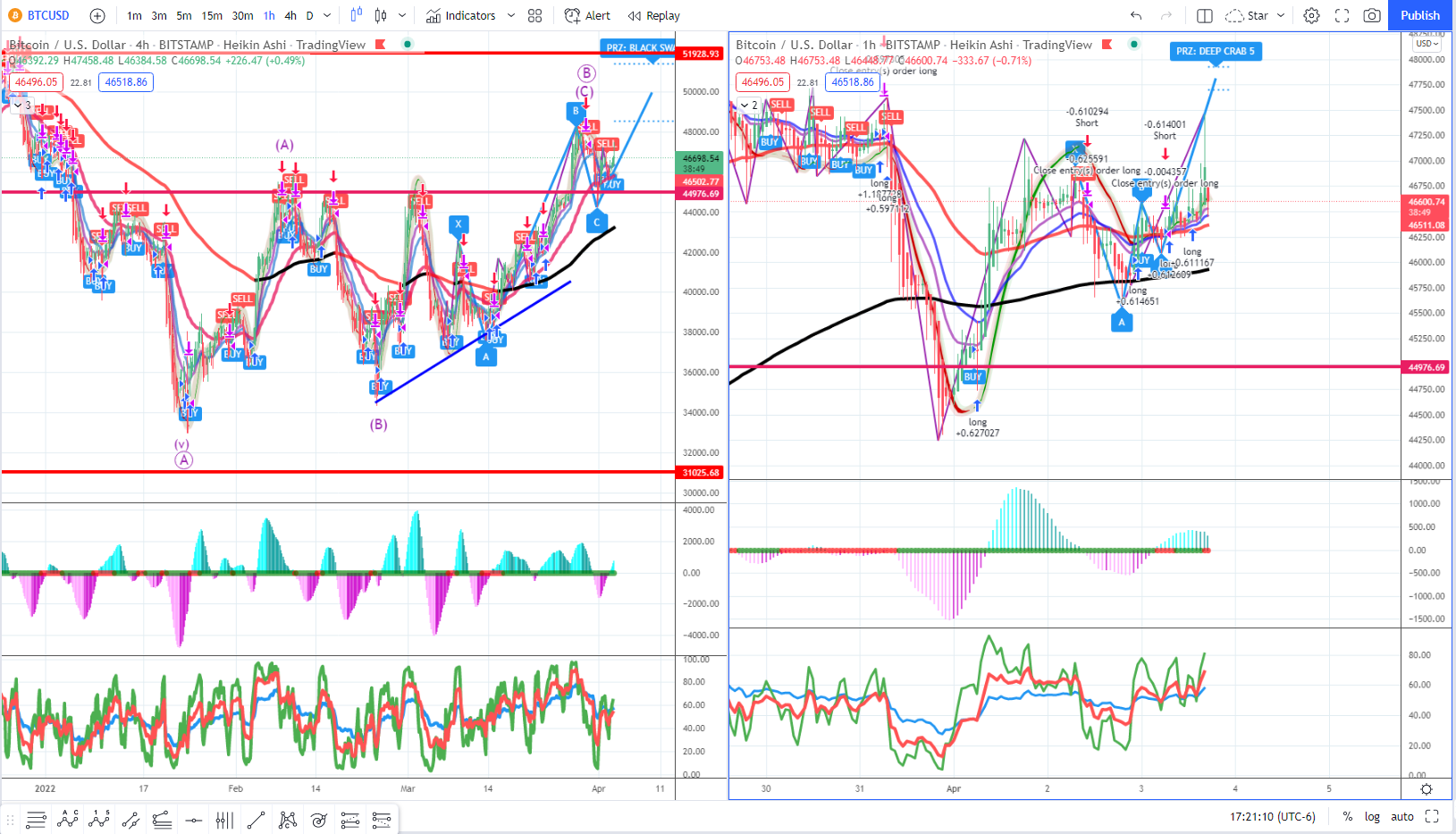Select the candlestick chart style icon
This screenshot has height=834, width=1456.
[x=381, y=15]
